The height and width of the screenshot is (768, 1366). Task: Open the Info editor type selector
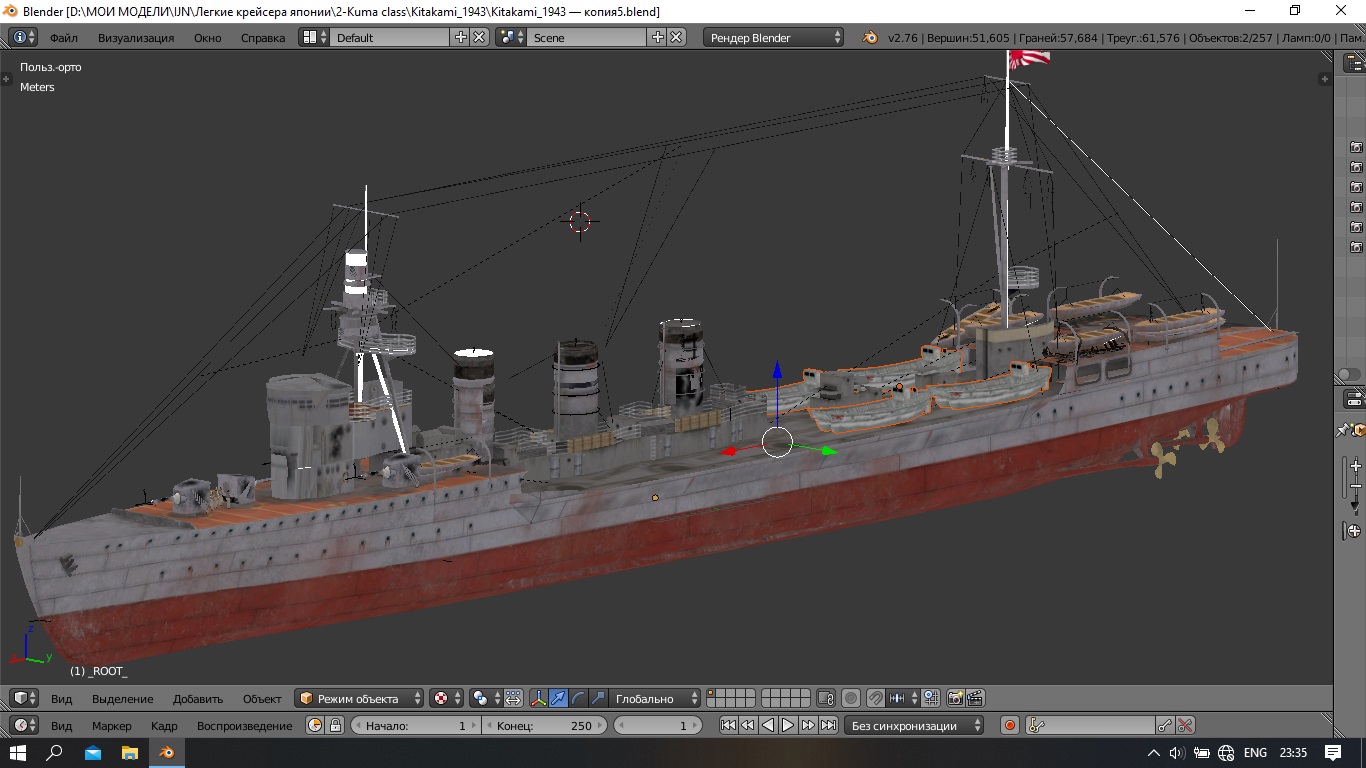point(23,37)
